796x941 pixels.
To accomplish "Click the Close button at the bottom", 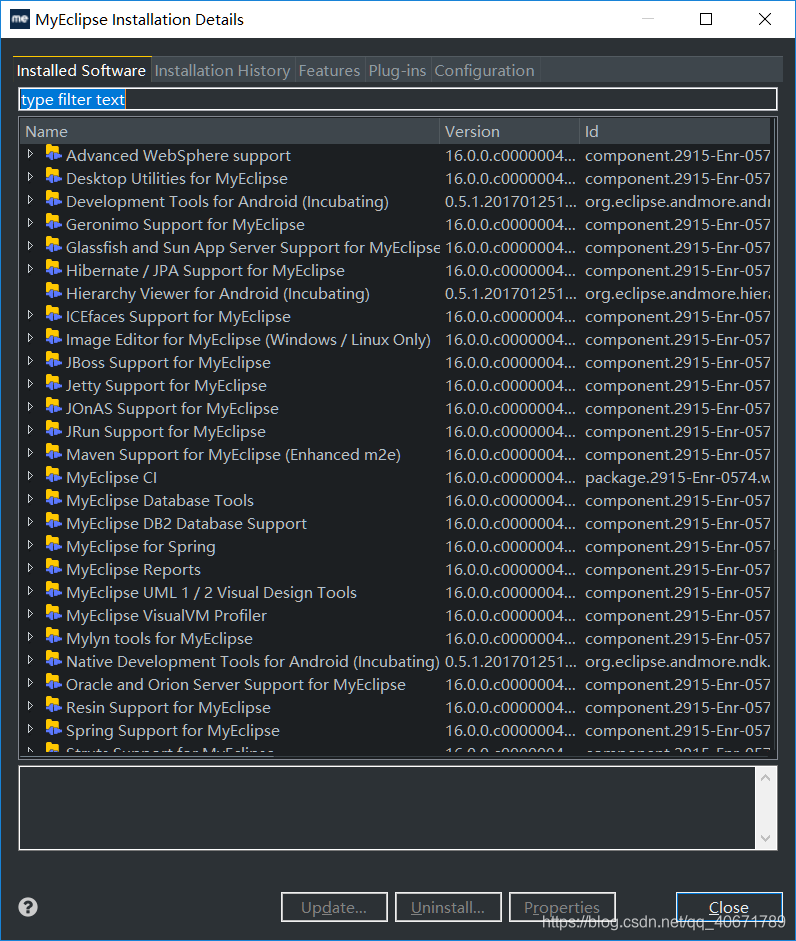I will pos(729,907).
